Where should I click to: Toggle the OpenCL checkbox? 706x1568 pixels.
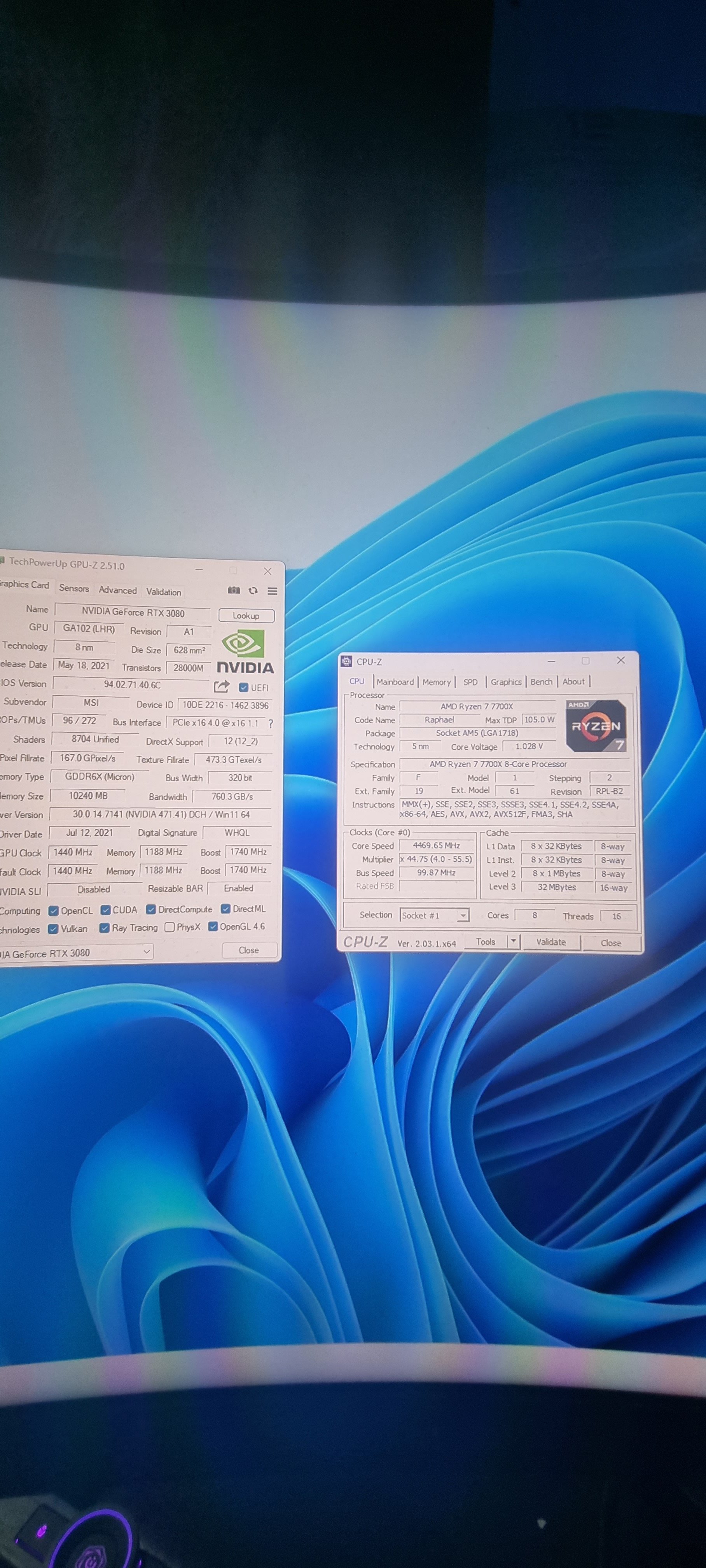(x=54, y=911)
